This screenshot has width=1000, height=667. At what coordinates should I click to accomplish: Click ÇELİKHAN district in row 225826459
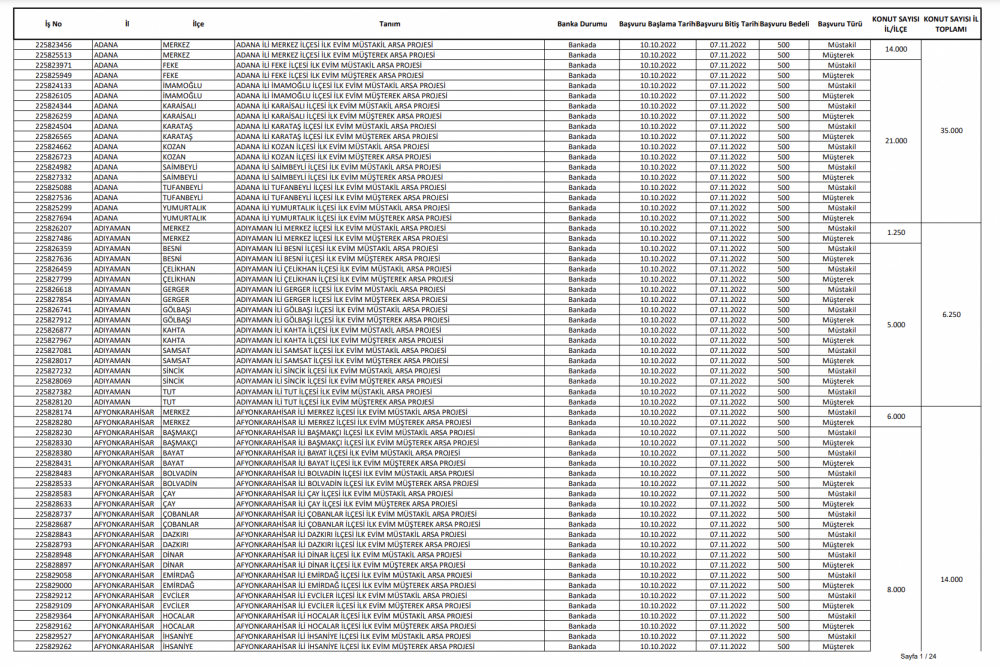pyautogui.click(x=179, y=269)
